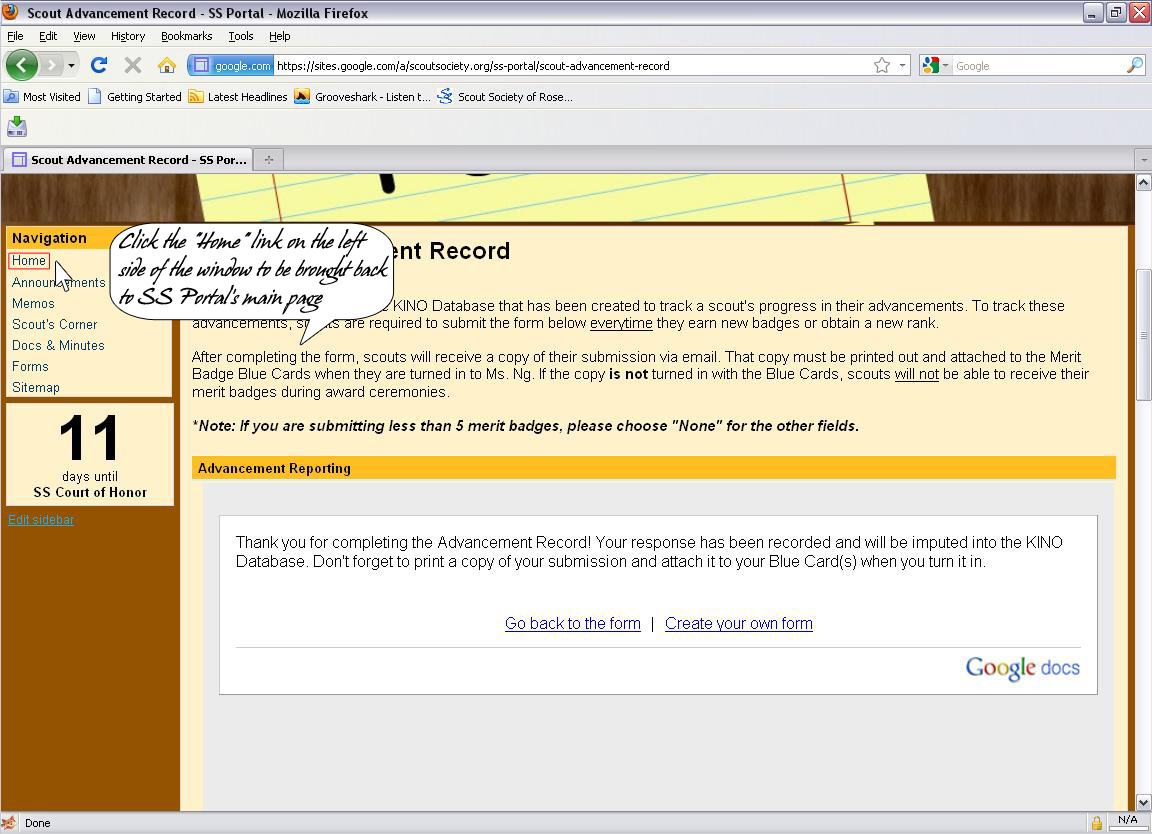
Task: Bookmark this page with the star icon
Action: [881, 66]
